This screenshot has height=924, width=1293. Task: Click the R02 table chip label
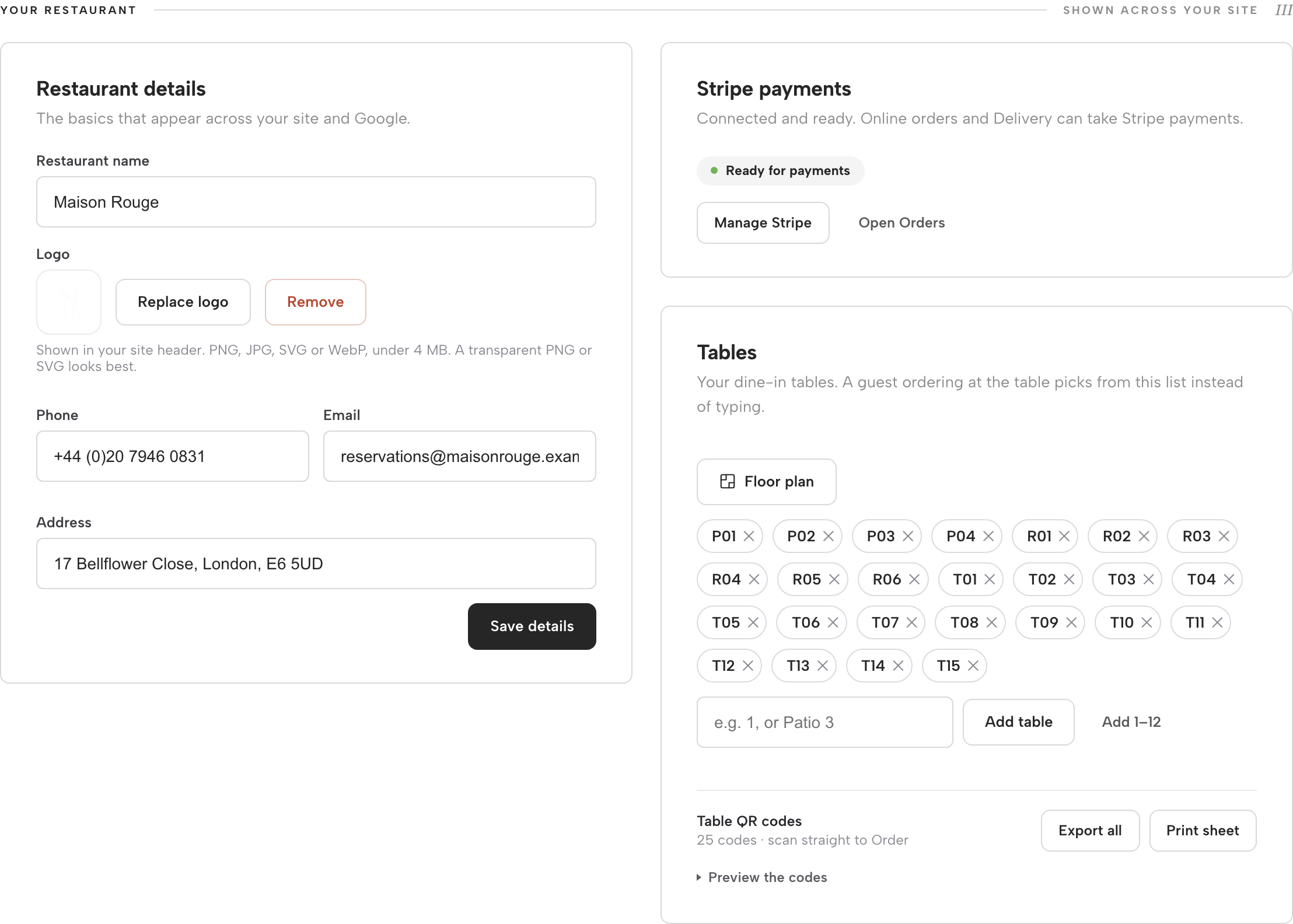pos(1116,536)
